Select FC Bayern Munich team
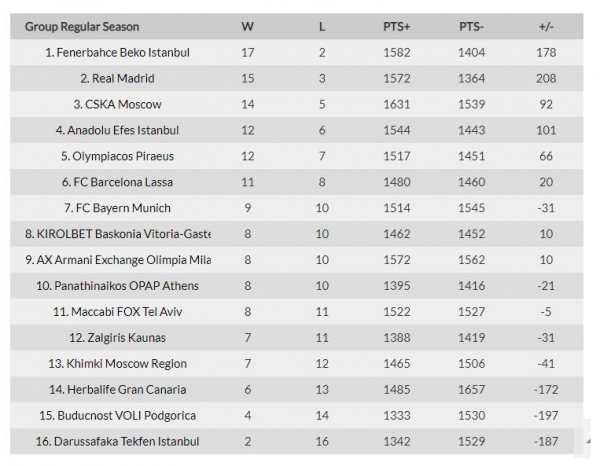This screenshot has width=600, height=466. [x=123, y=208]
